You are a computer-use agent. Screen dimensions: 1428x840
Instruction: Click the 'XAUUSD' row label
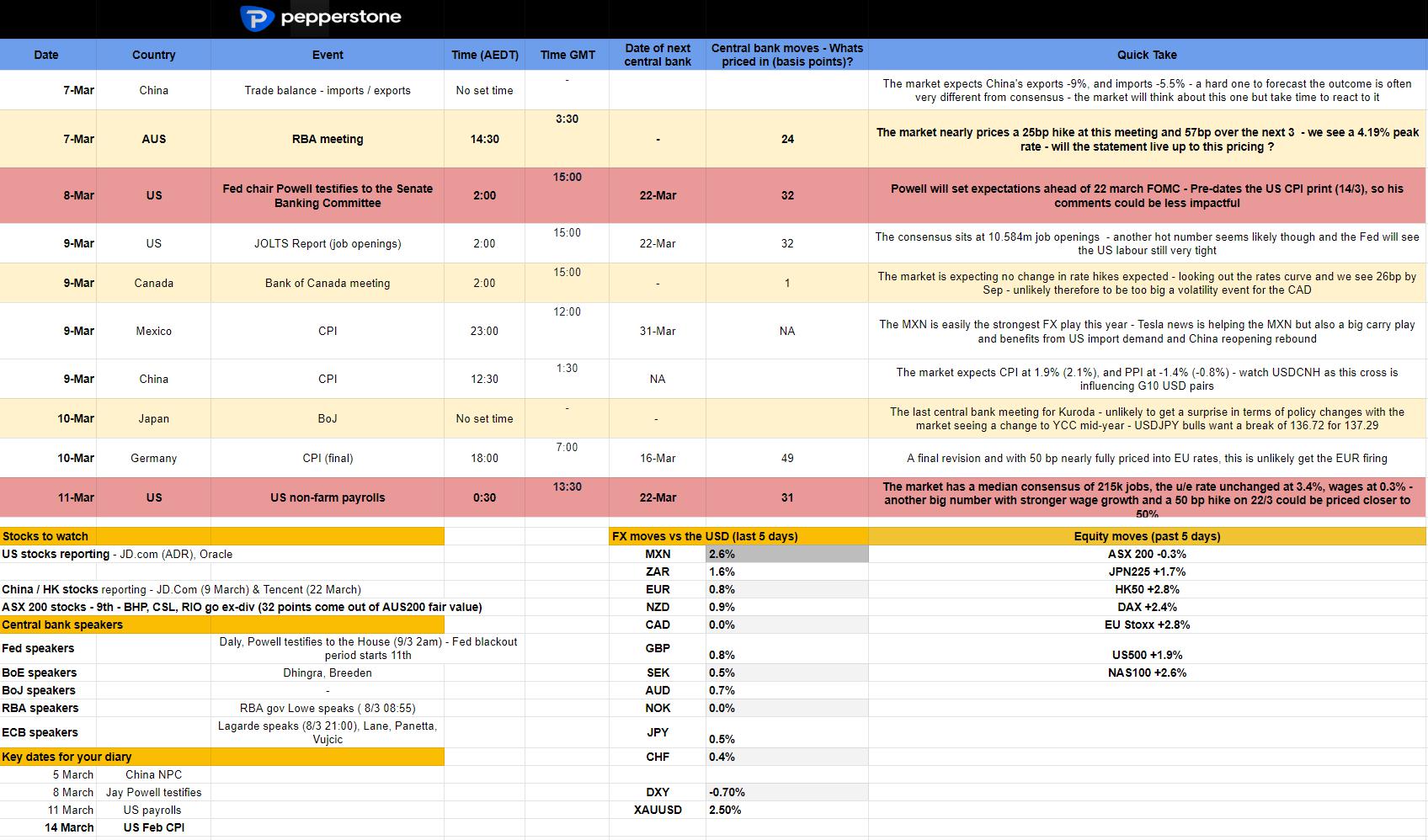658,810
